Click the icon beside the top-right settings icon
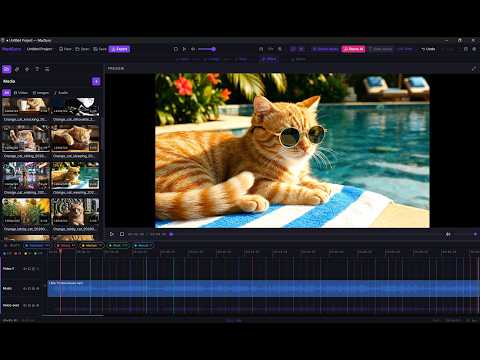 coord(466,49)
